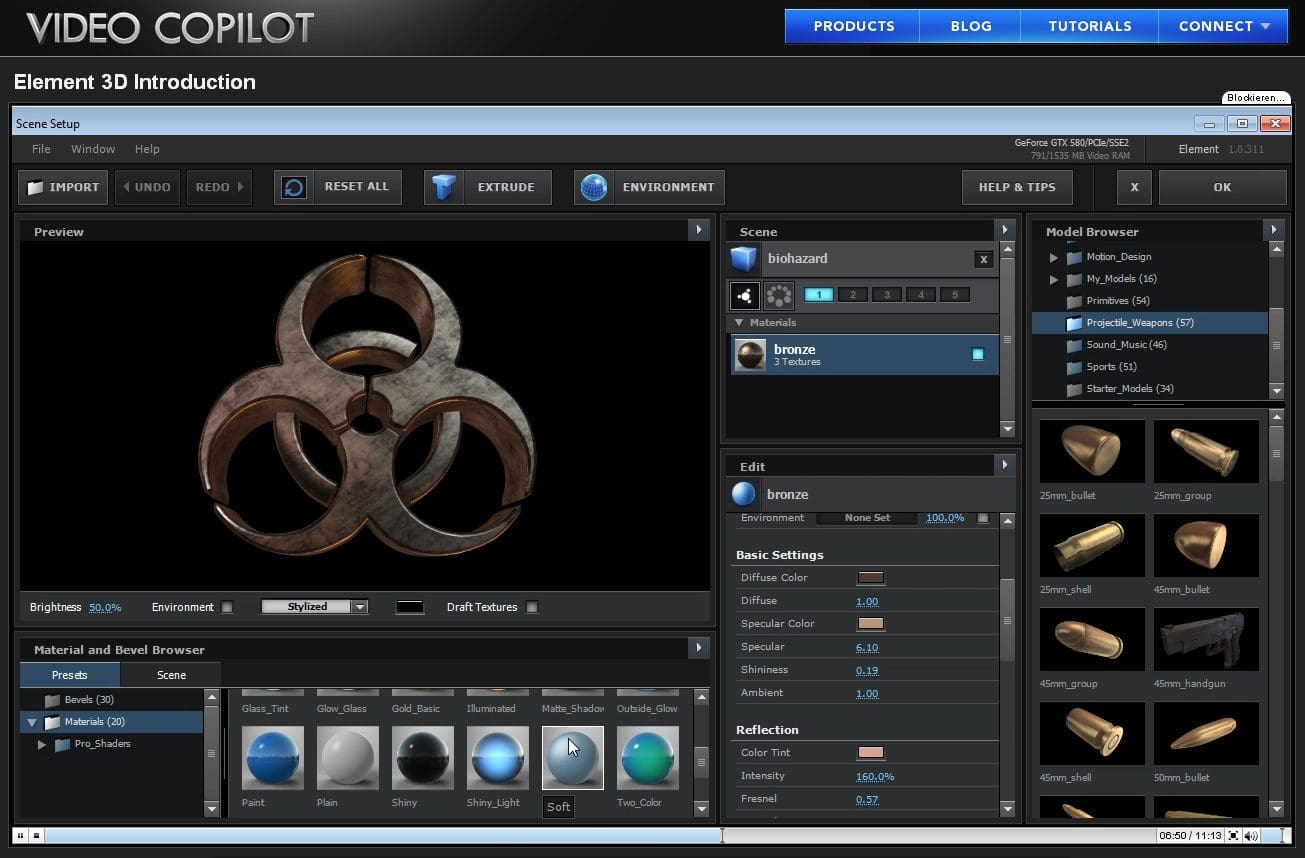The height and width of the screenshot is (858, 1305).
Task: Switch to the Scene tab in material browser
Action: 171,675
